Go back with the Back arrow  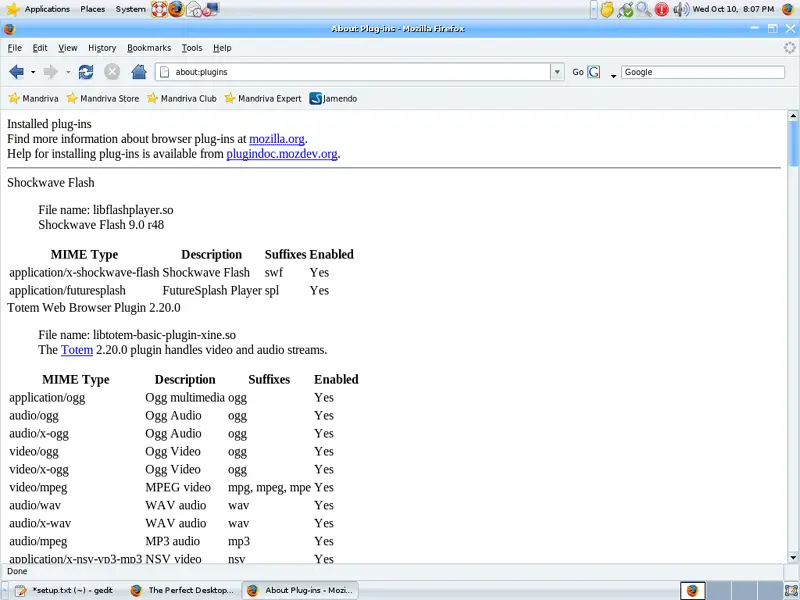click(x=16, y=72)
